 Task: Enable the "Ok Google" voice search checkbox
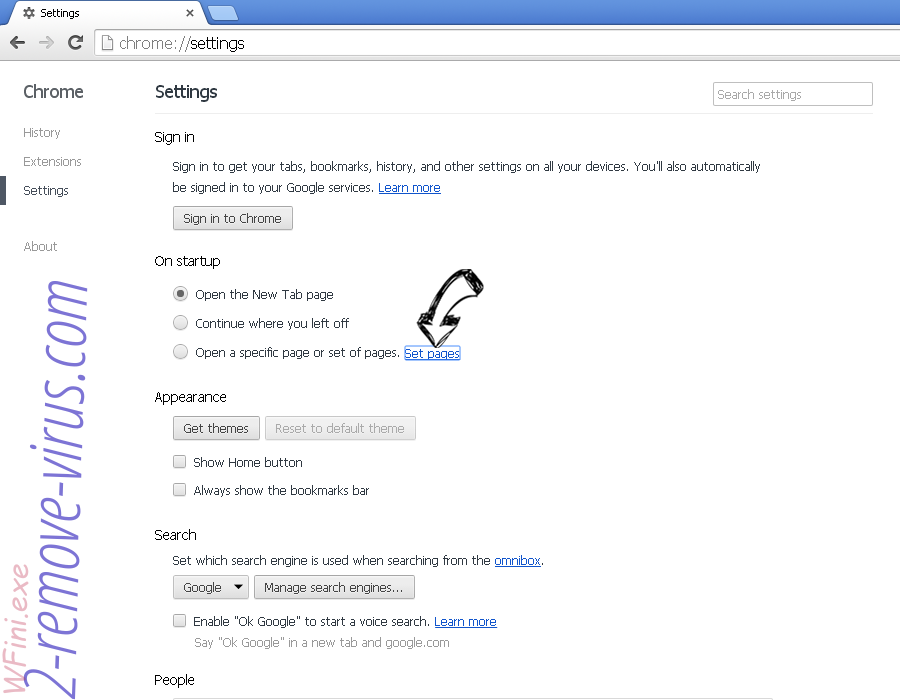(180, 620)
